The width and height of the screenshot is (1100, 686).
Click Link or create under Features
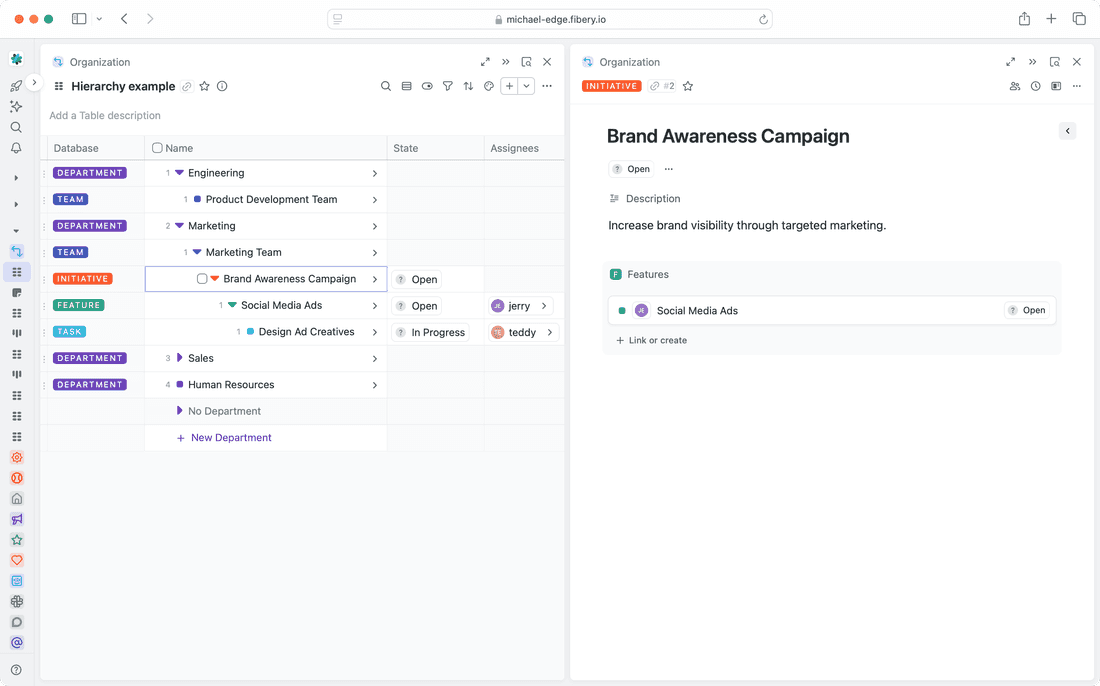651,340
